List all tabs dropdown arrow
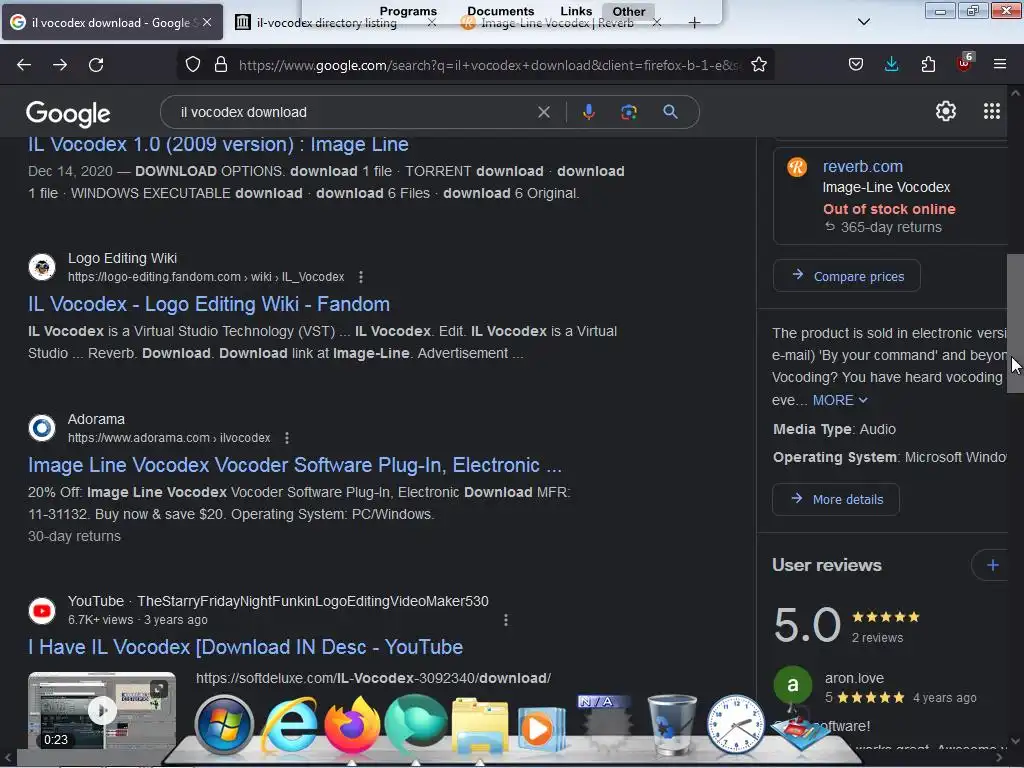 click(x=863, y=22)
